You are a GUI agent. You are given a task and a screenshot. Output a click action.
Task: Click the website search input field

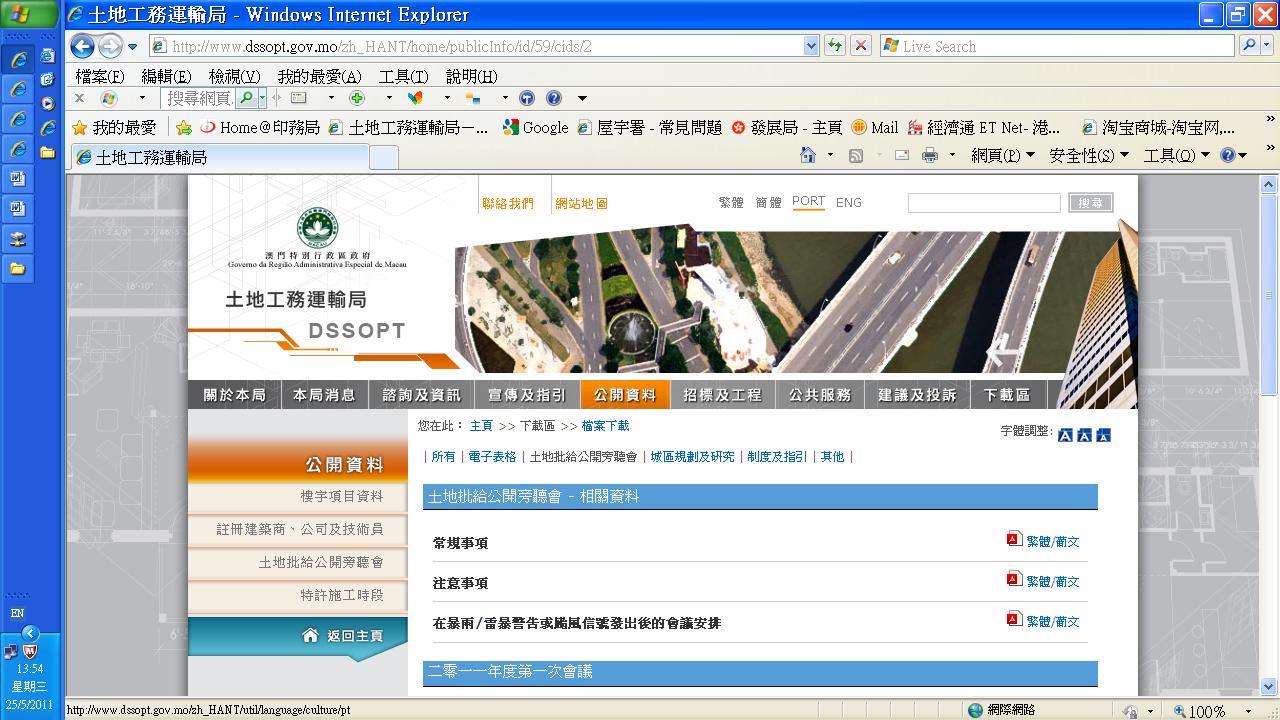(x=983, y=203)
